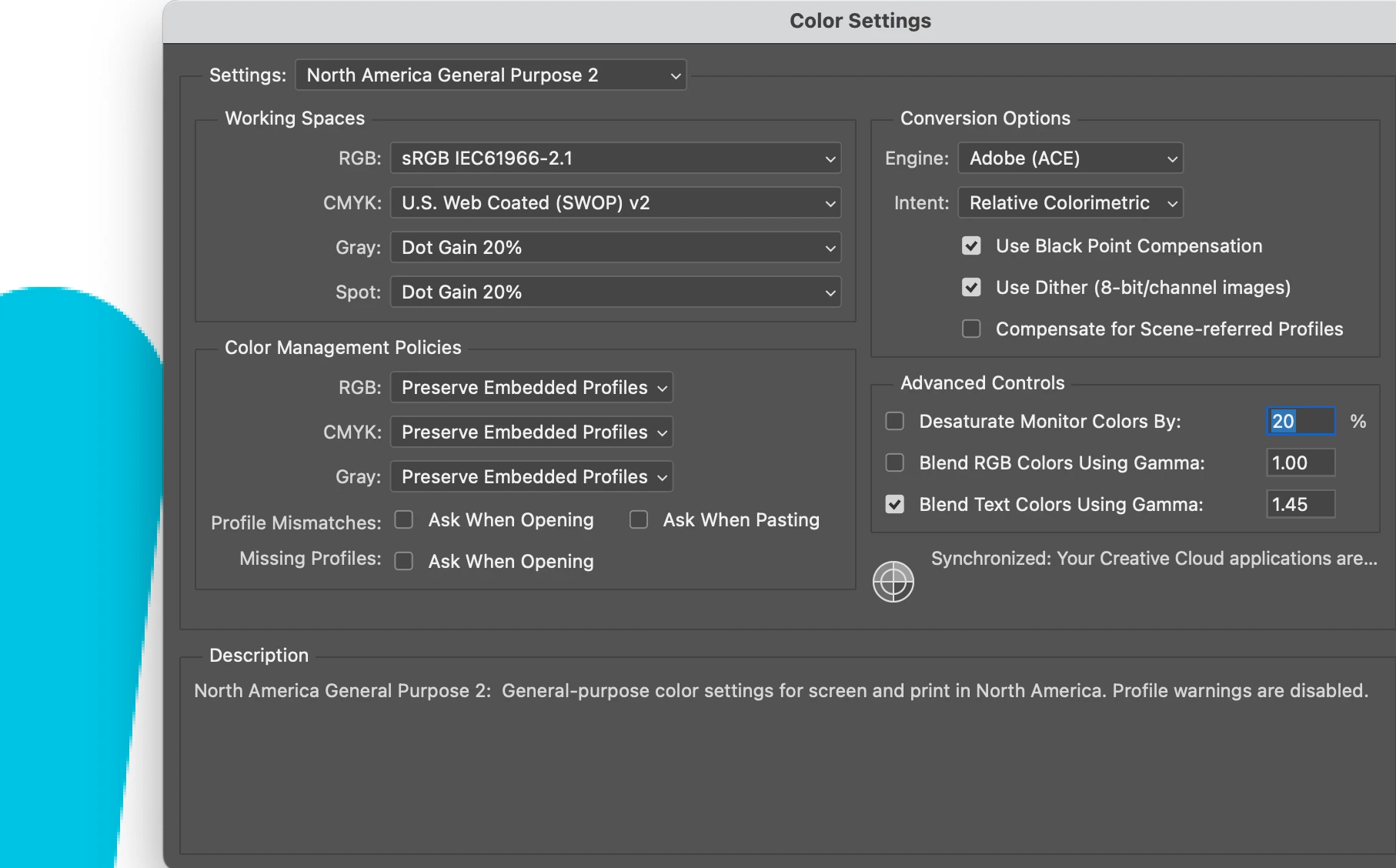Screen dimensions: 1396x868
Task: Open the Spot working space dropdown
Action: [x=616, y=292]
